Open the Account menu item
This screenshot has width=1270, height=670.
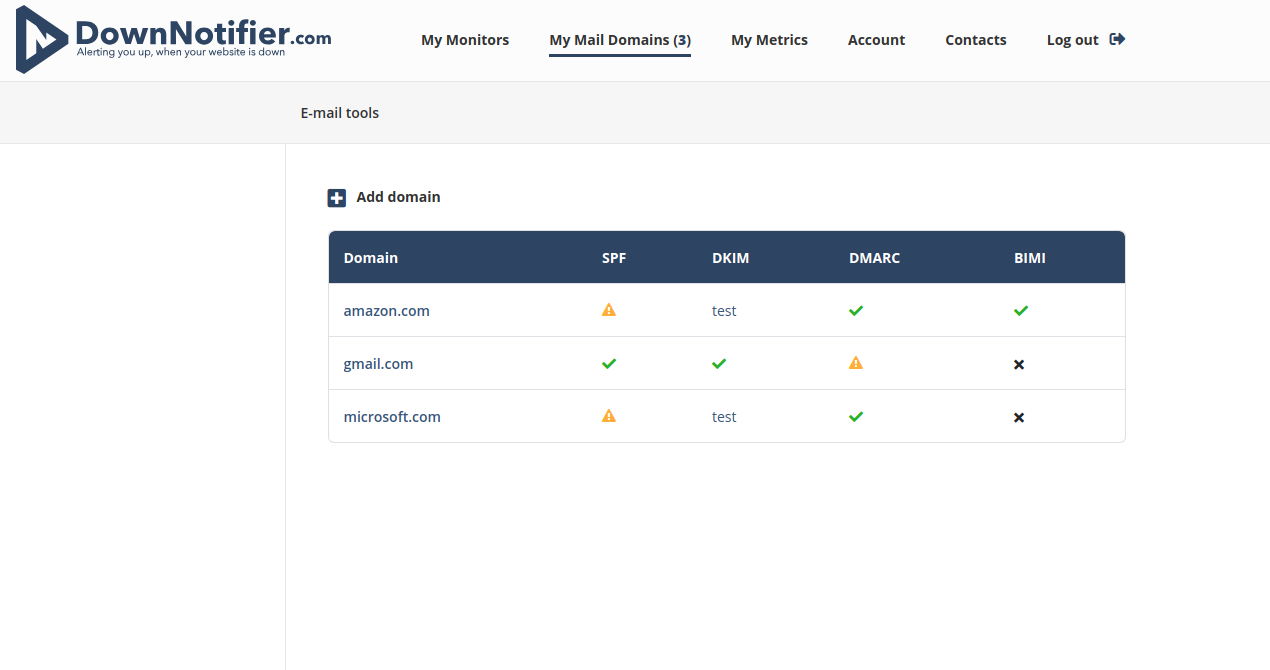[876, 40]
